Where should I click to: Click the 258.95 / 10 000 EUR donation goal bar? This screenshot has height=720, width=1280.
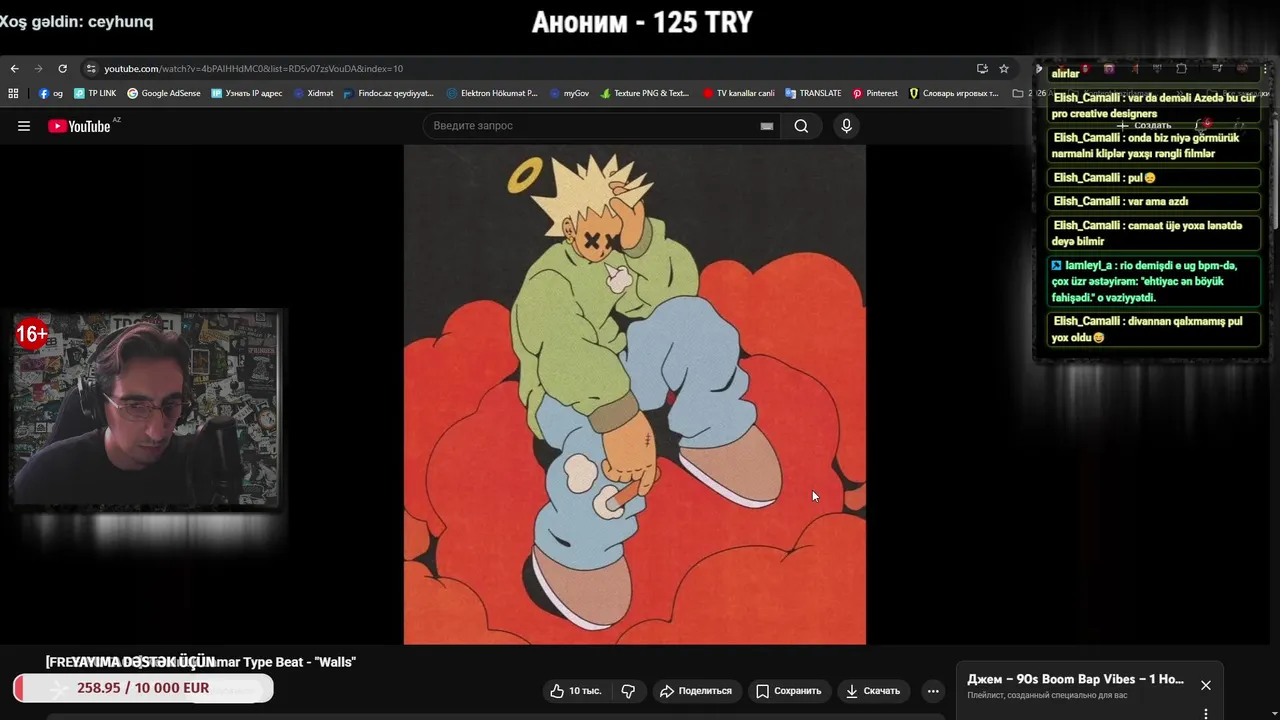[143, 688]
